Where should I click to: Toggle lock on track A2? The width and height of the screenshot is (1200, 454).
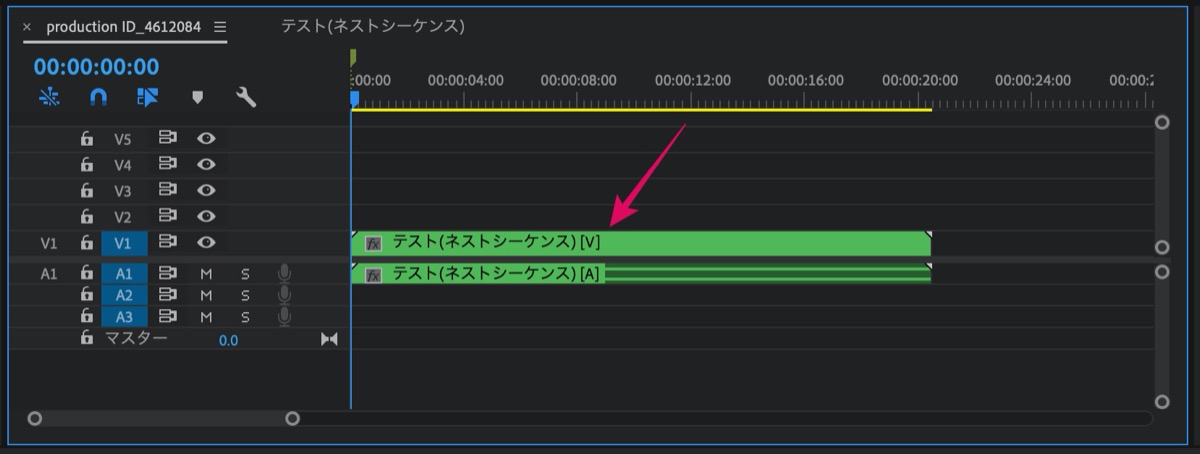87,295
